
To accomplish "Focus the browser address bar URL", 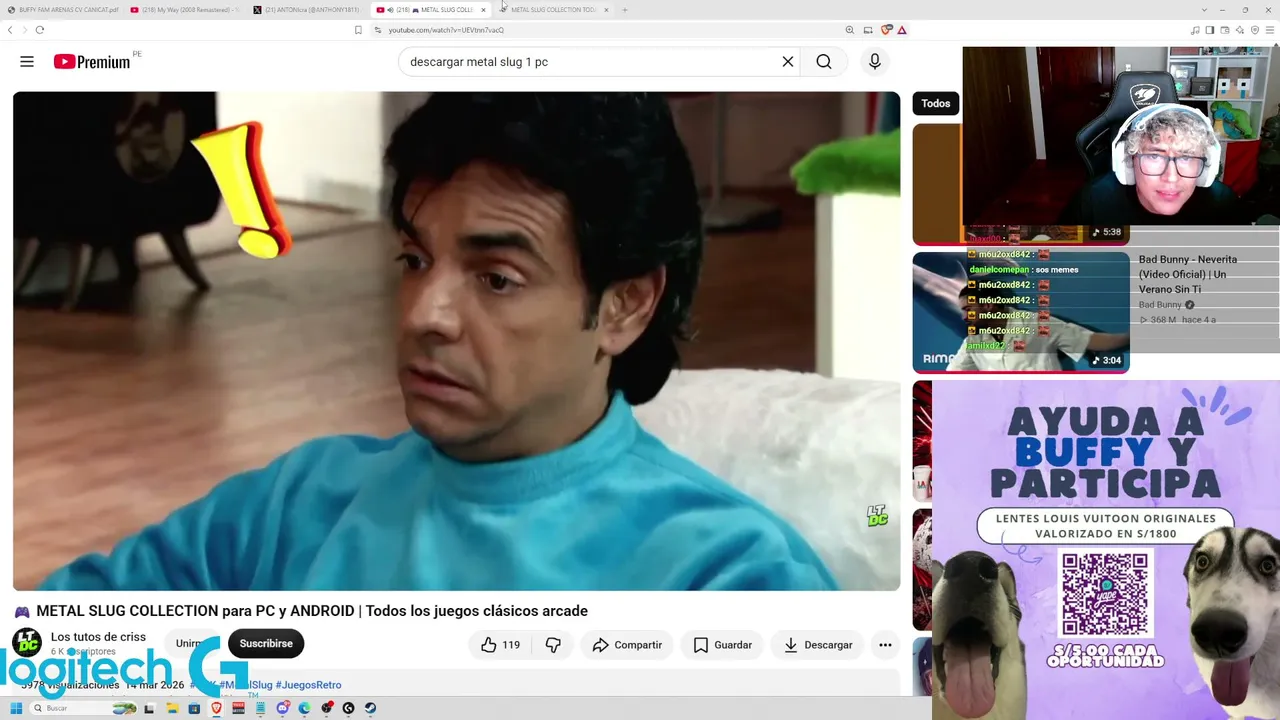I will 446,30.
